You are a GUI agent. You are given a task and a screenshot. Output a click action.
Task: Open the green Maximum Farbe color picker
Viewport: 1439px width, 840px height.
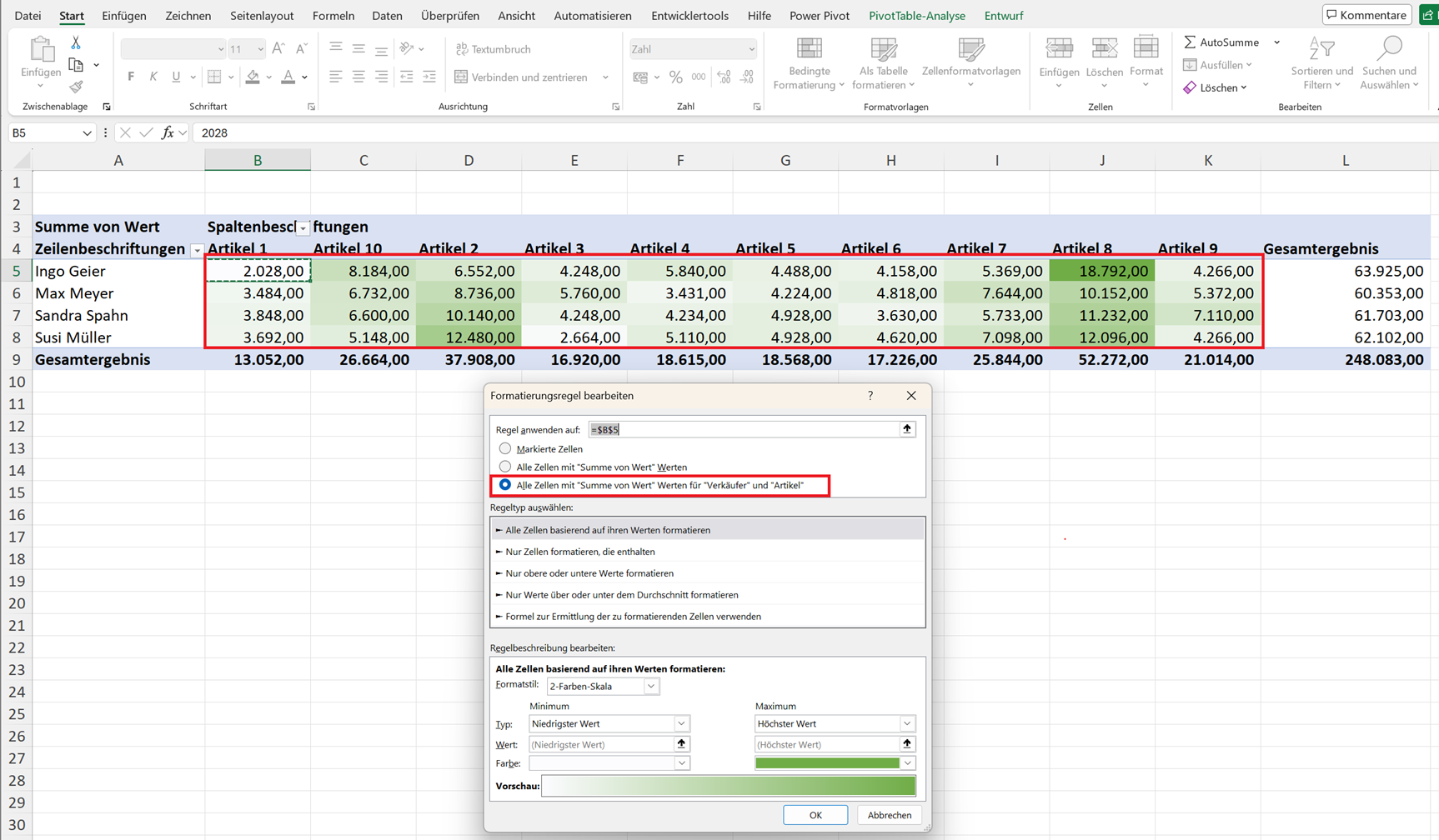(835, 763)
